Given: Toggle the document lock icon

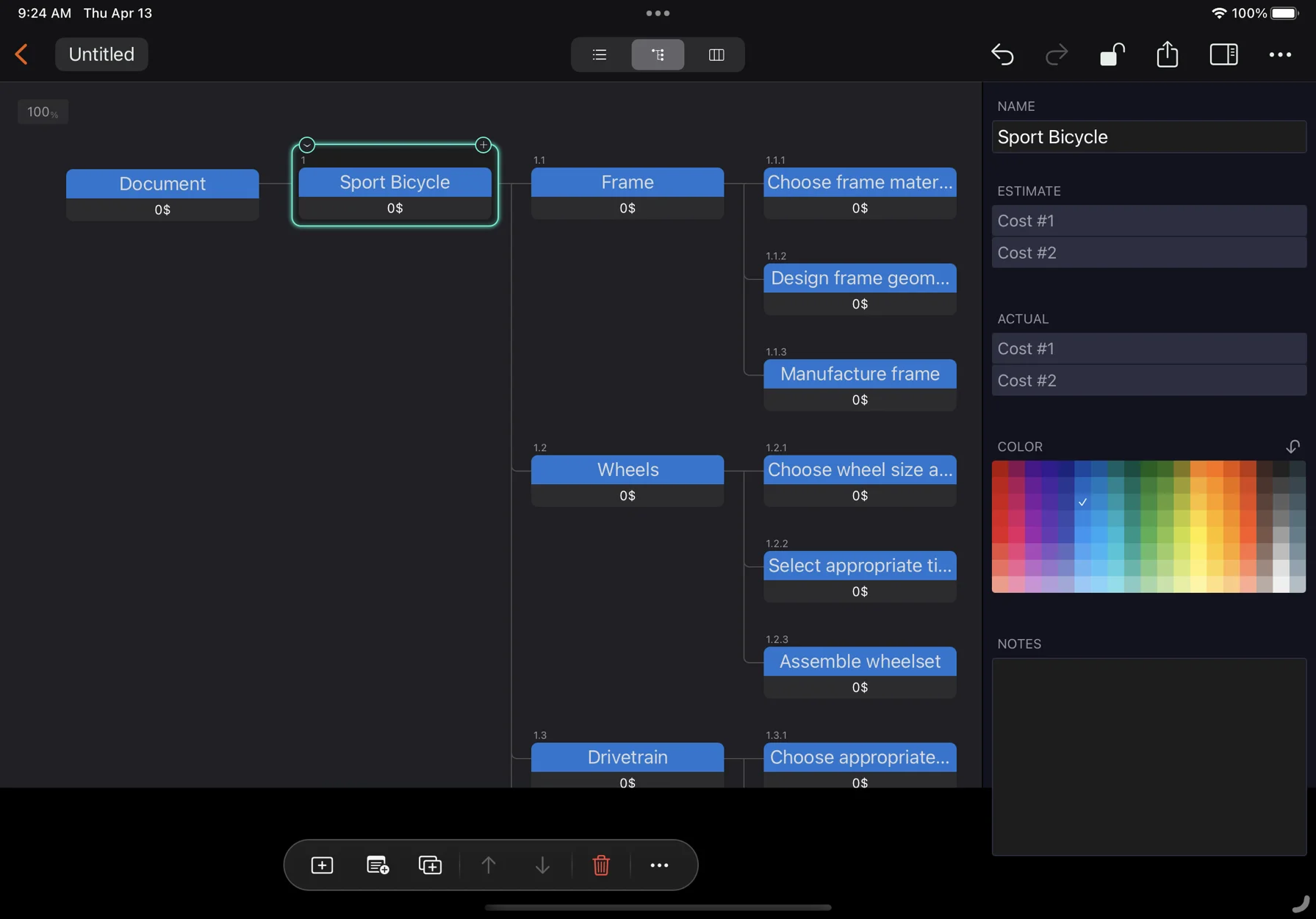Looking at the screenshot, I should pos(1112,54).
